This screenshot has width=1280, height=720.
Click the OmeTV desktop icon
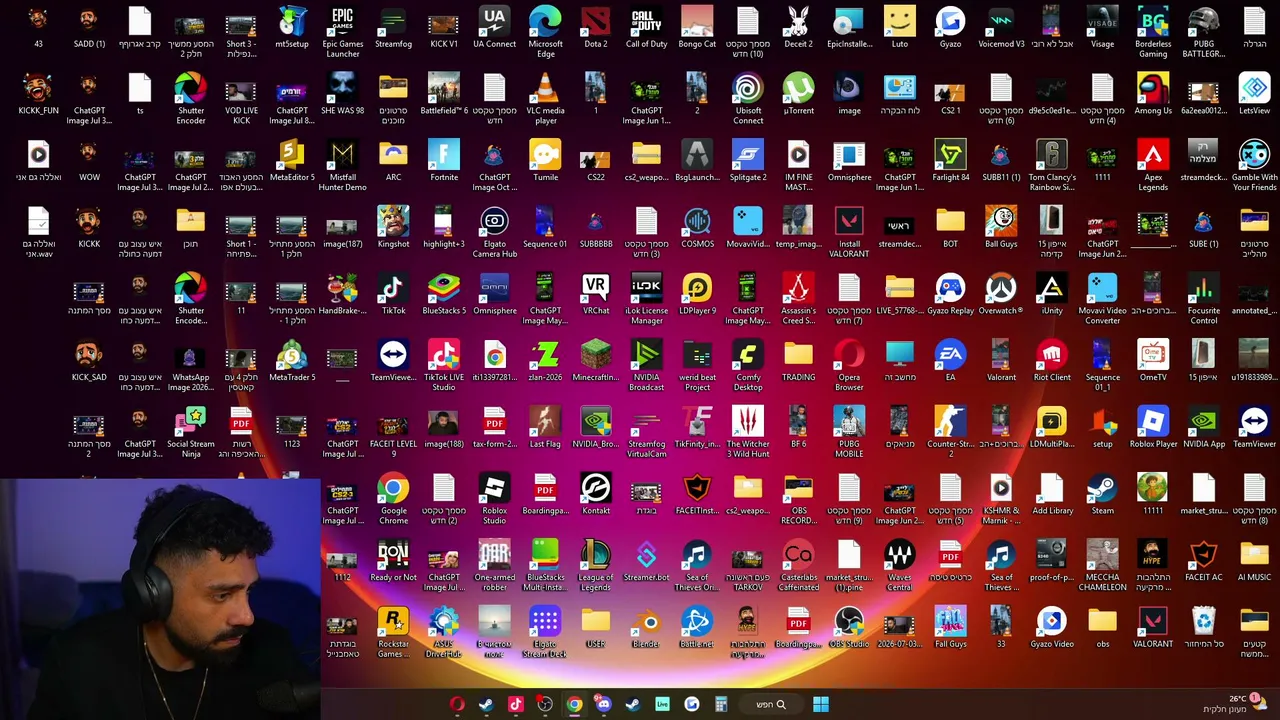click(1153, 361)
